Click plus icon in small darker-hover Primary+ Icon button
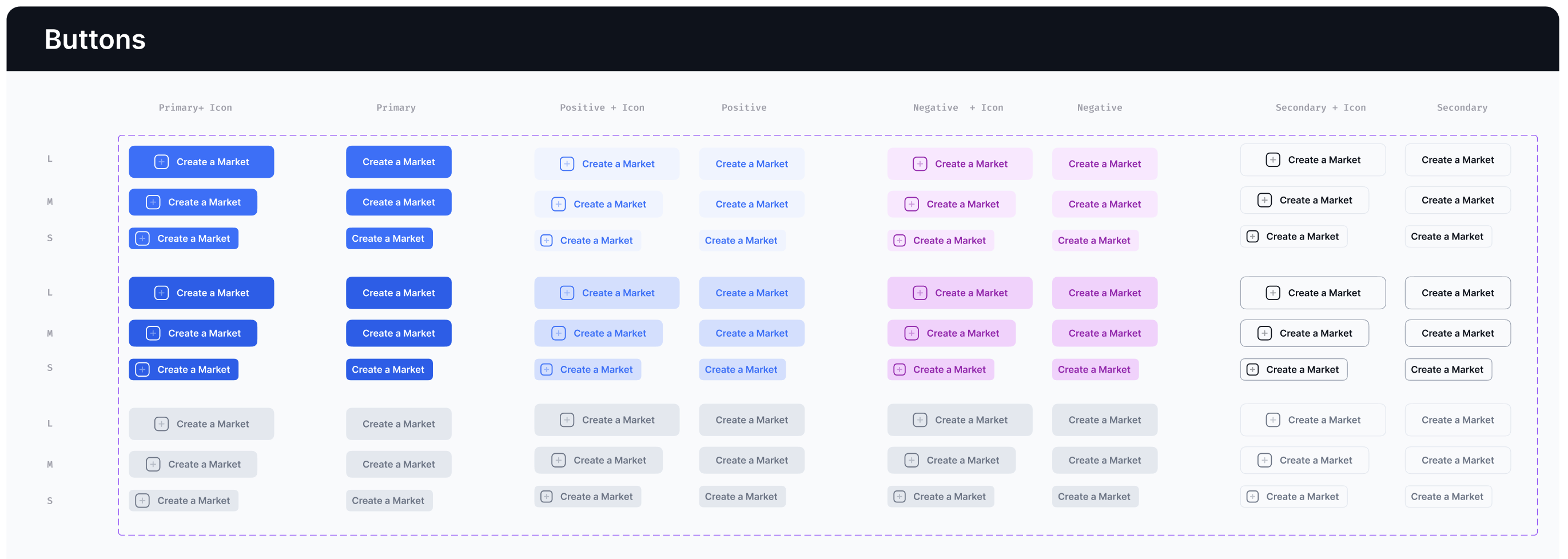 tap(142, 370)
